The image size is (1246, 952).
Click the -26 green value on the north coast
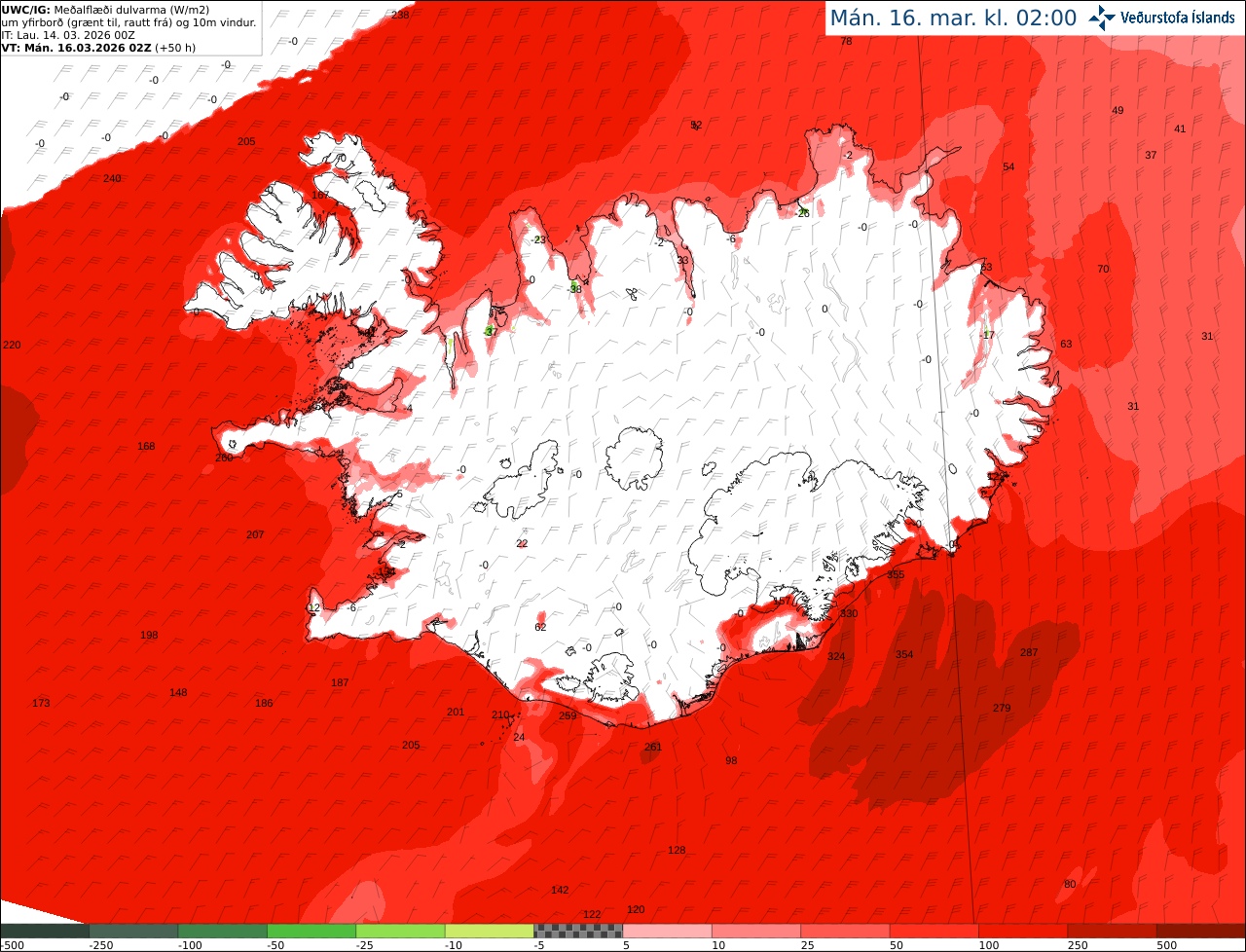coord(802,212)
